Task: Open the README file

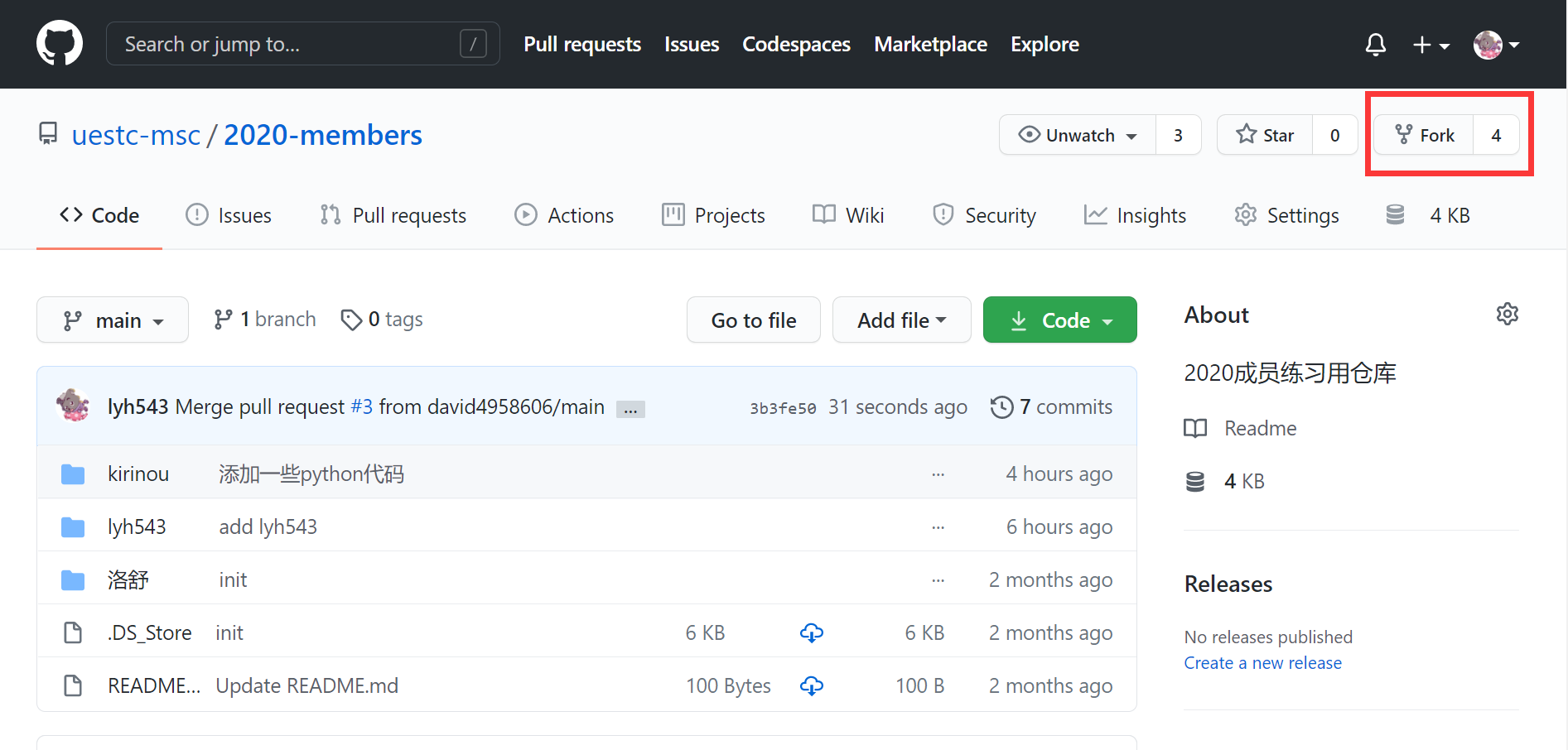Action: [x=154, y=685]
